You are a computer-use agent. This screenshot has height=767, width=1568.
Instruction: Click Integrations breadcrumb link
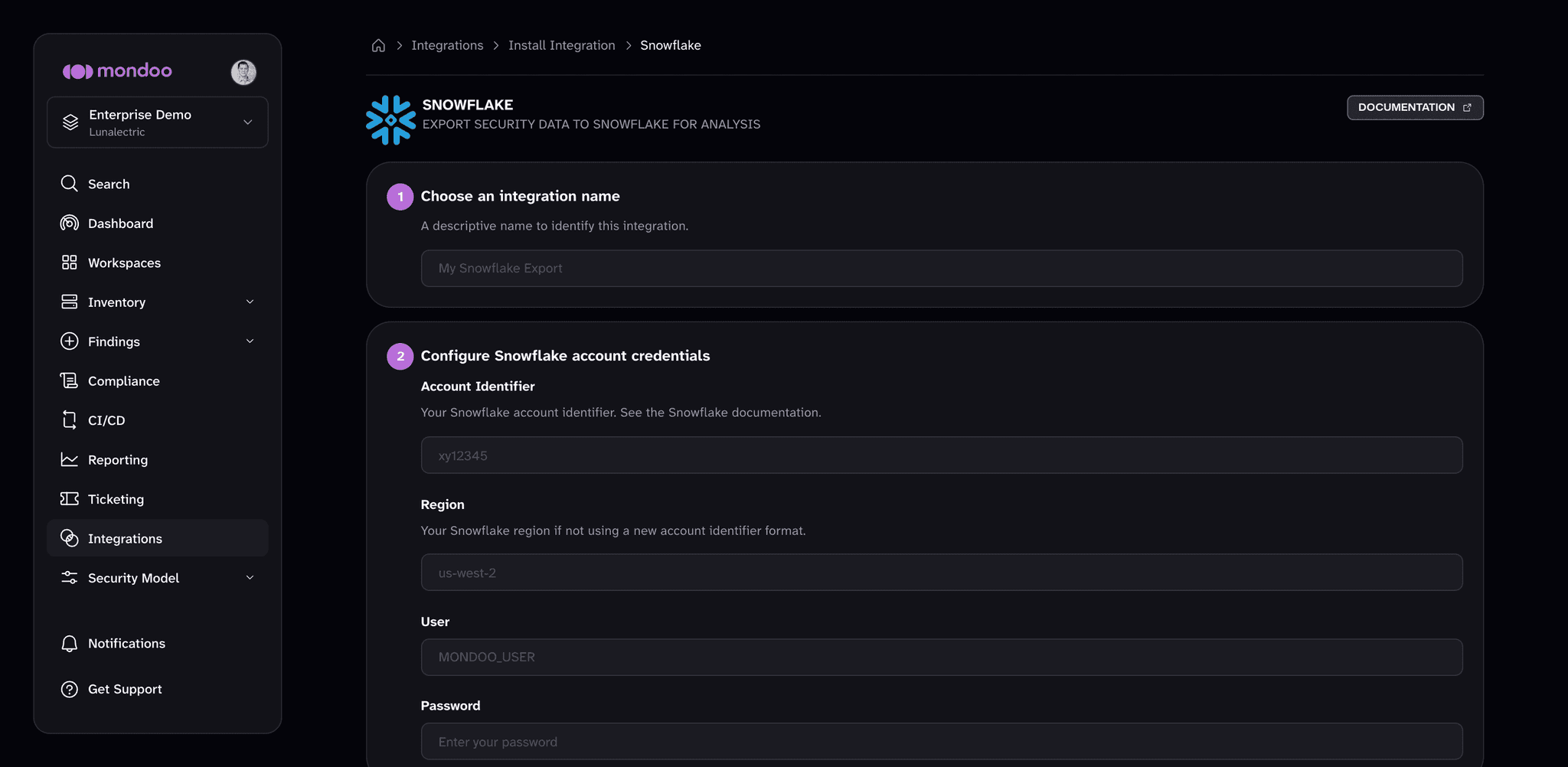coord(447,45)
